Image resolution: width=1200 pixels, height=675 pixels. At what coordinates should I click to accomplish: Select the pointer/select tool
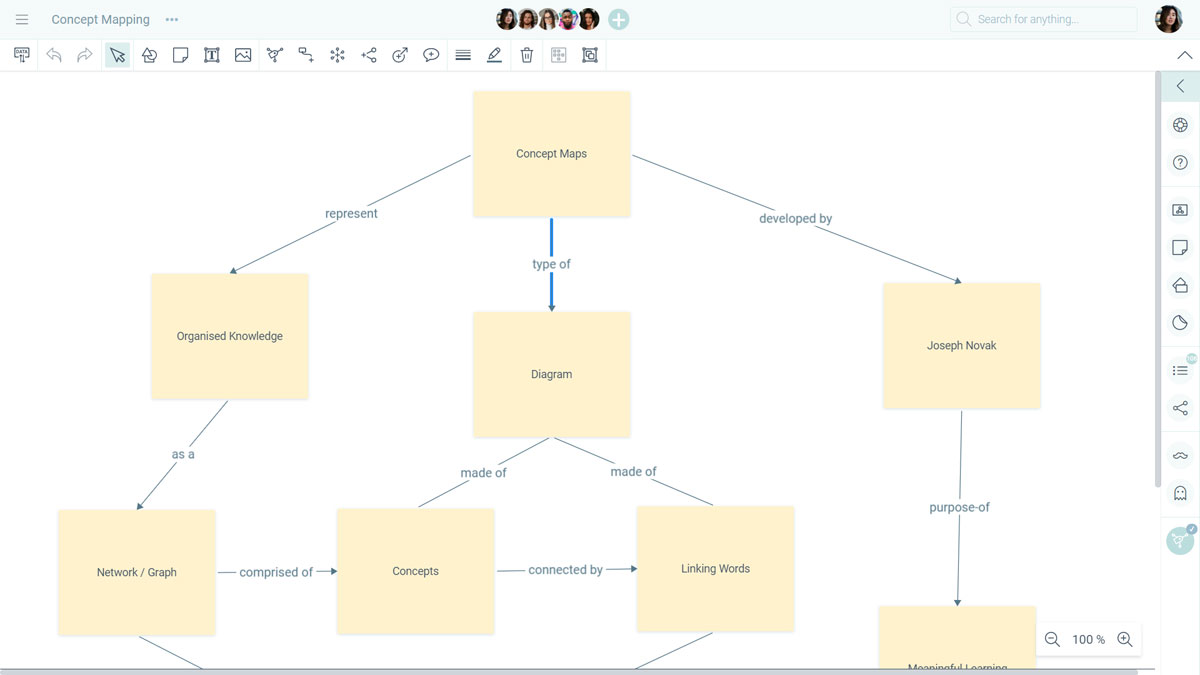click(118, 55)
